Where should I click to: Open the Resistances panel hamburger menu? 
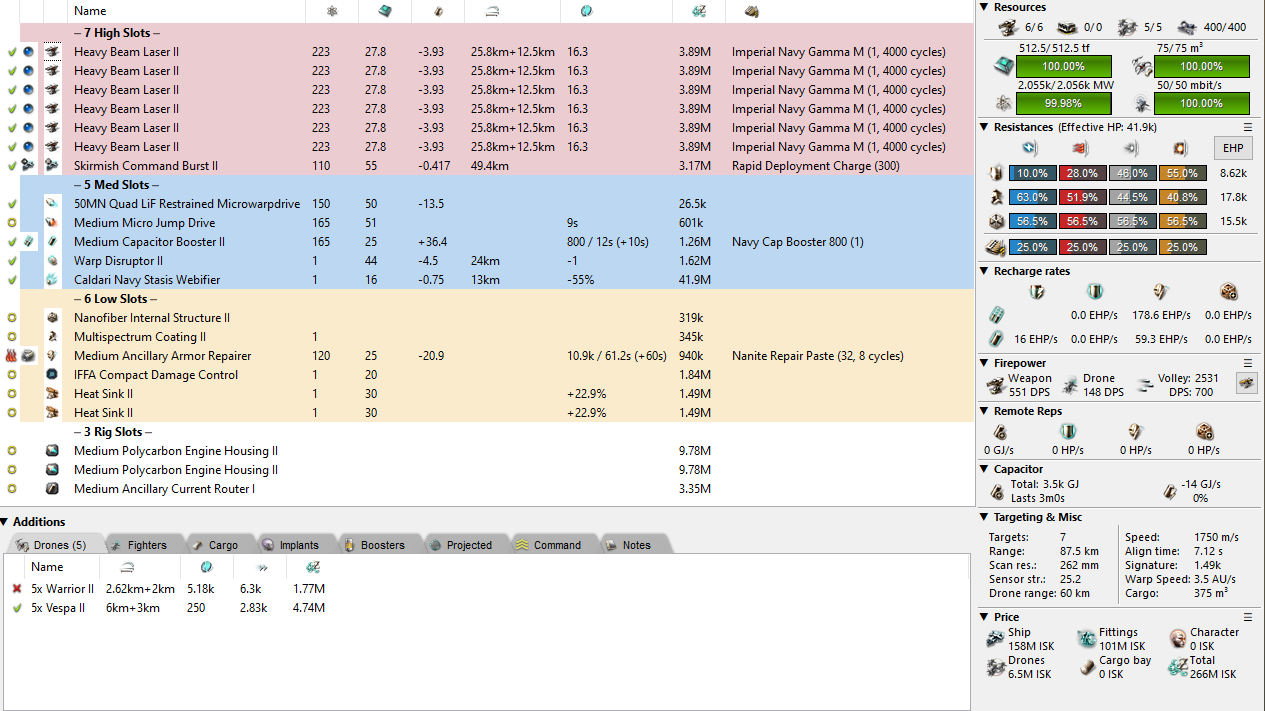click(x=1247, y=128)
